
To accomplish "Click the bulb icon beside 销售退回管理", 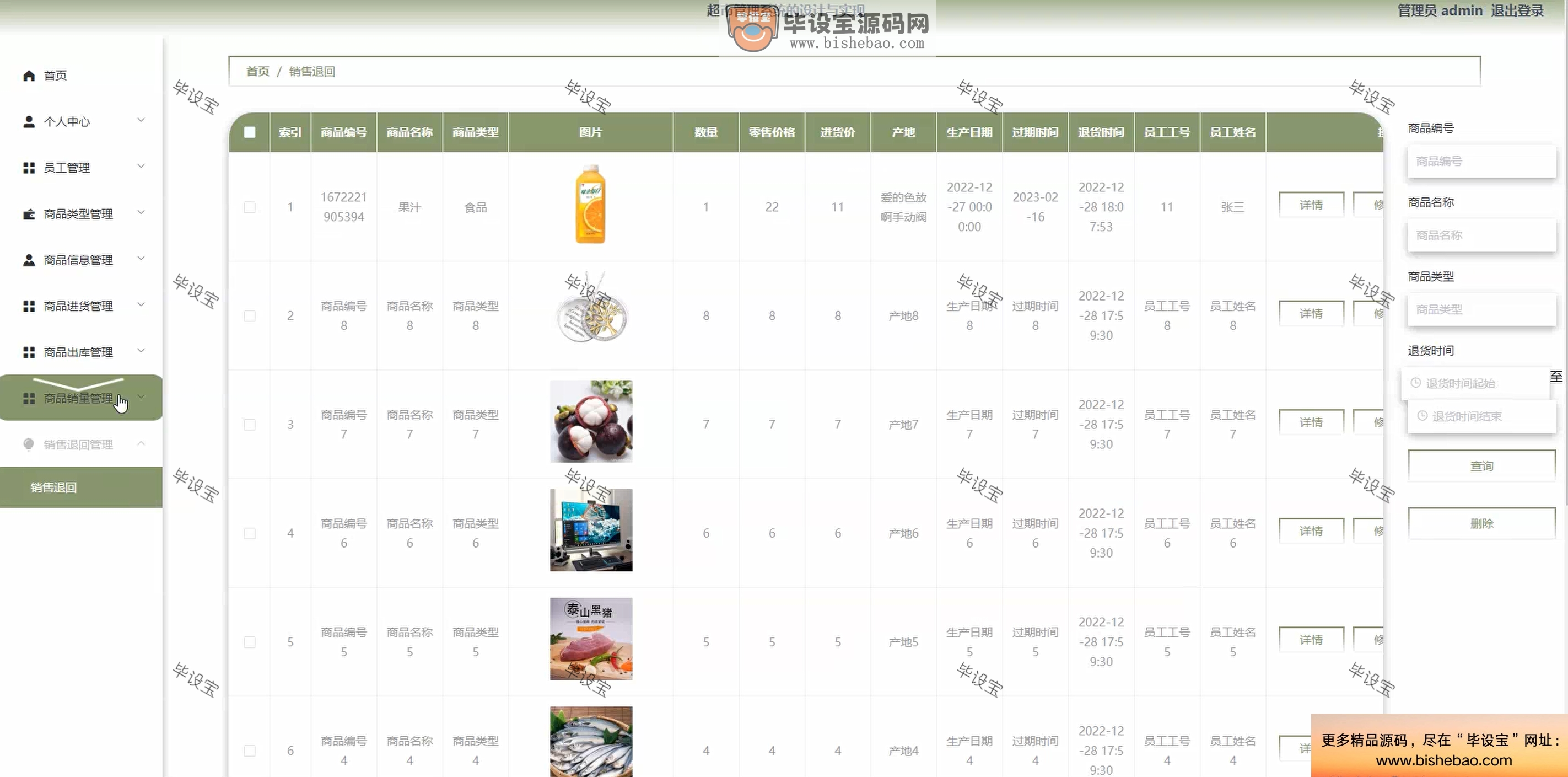I will (x=29, y=444).
